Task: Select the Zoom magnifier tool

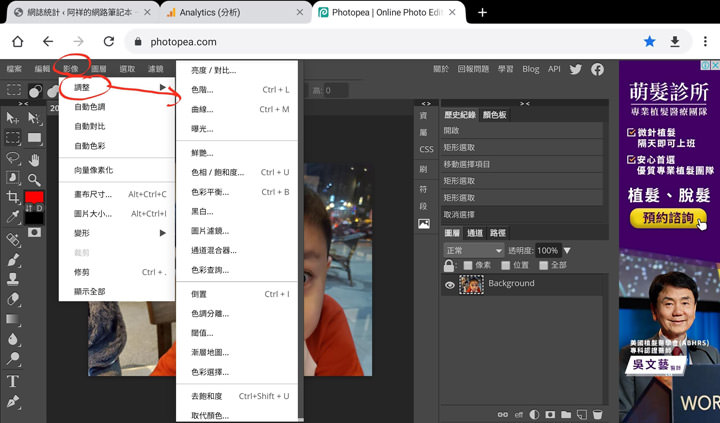Action: (34, 180)
